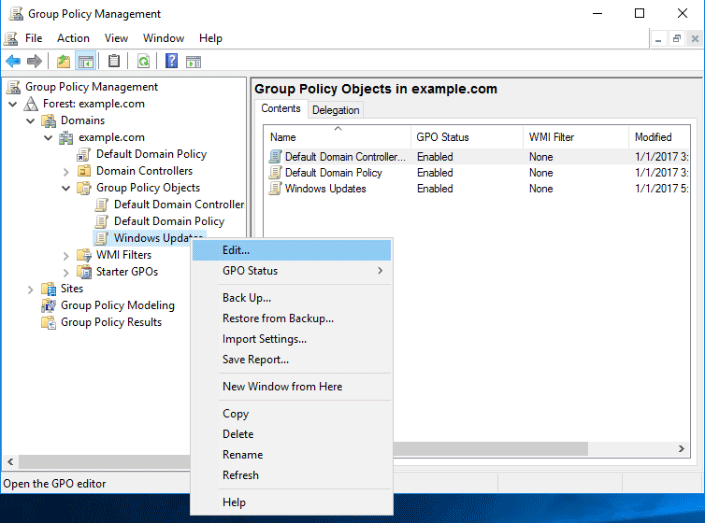The image size is (705, 523).
Task: Switch to the Contents tab
Action: pyautogui.click(x=281, y=108)
